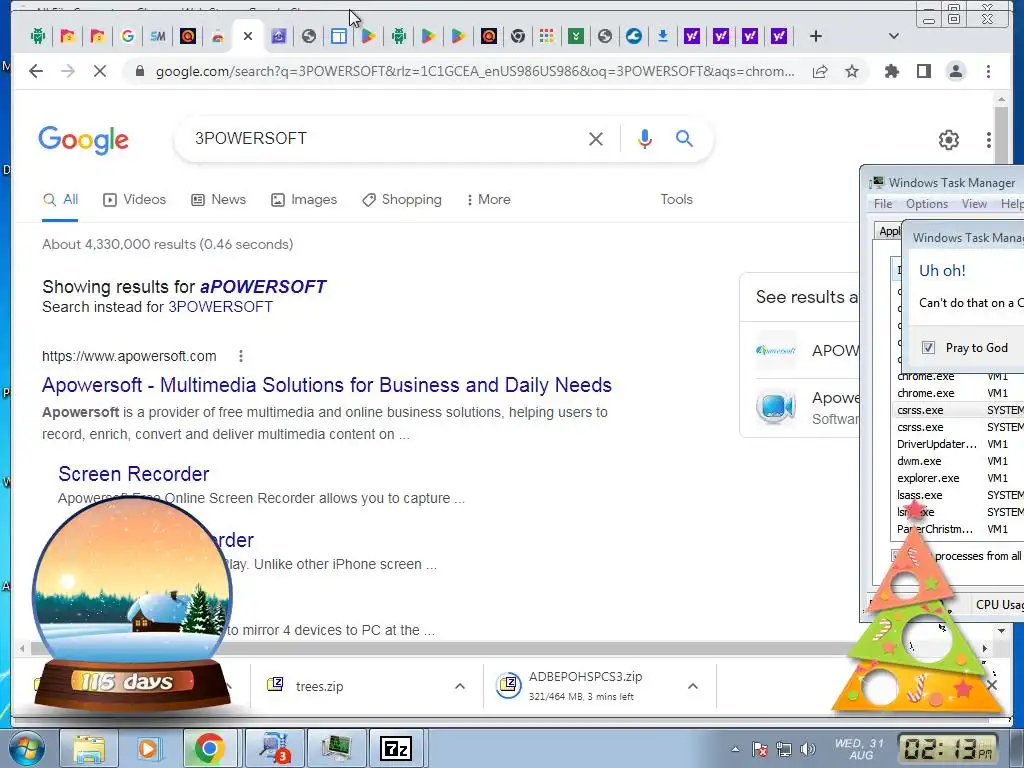Expand the More search filters dropdown
This screenshot has height=768, width=1024.
[x=488, y=200]
